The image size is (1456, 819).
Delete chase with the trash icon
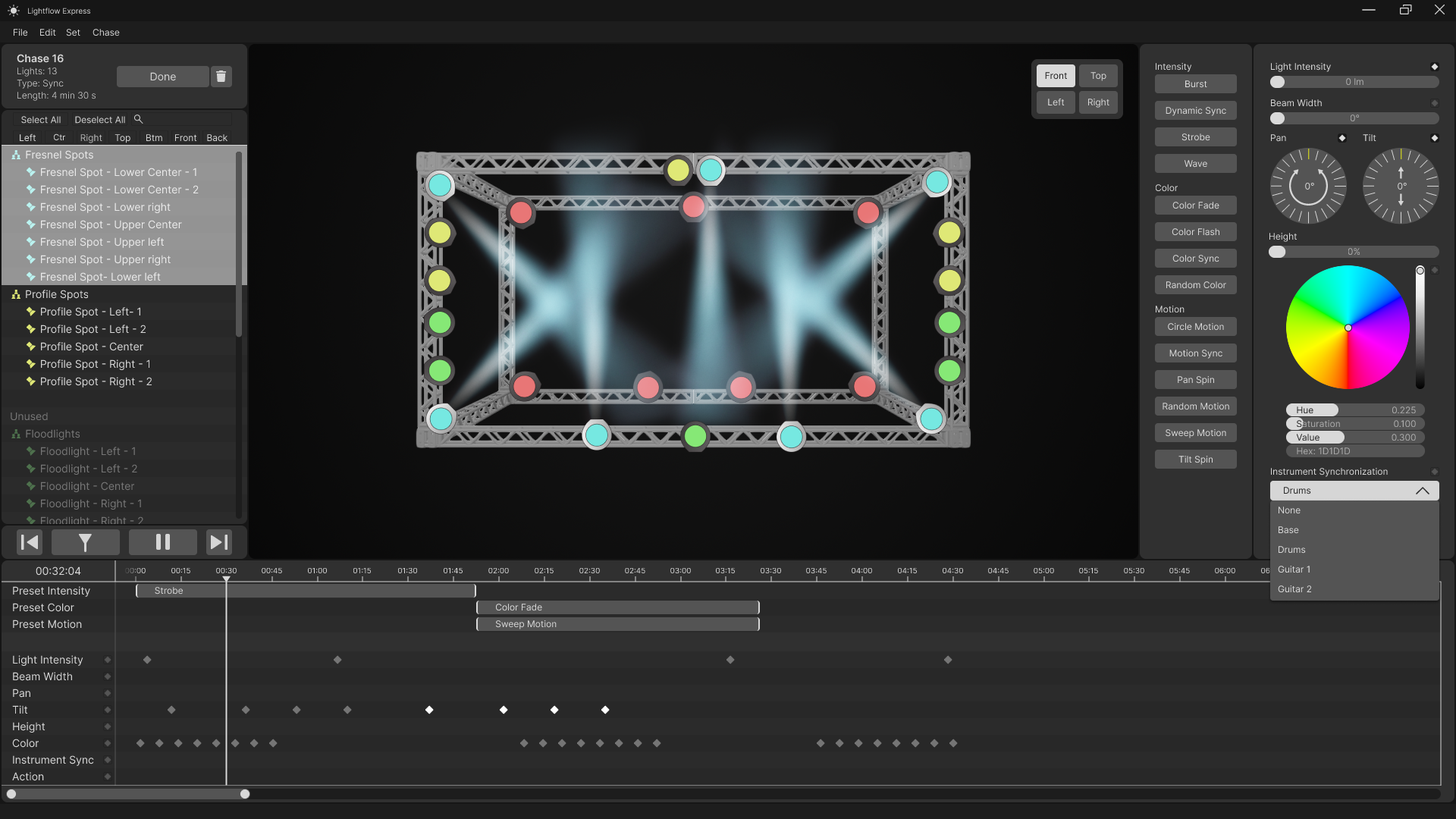[221, 77]
